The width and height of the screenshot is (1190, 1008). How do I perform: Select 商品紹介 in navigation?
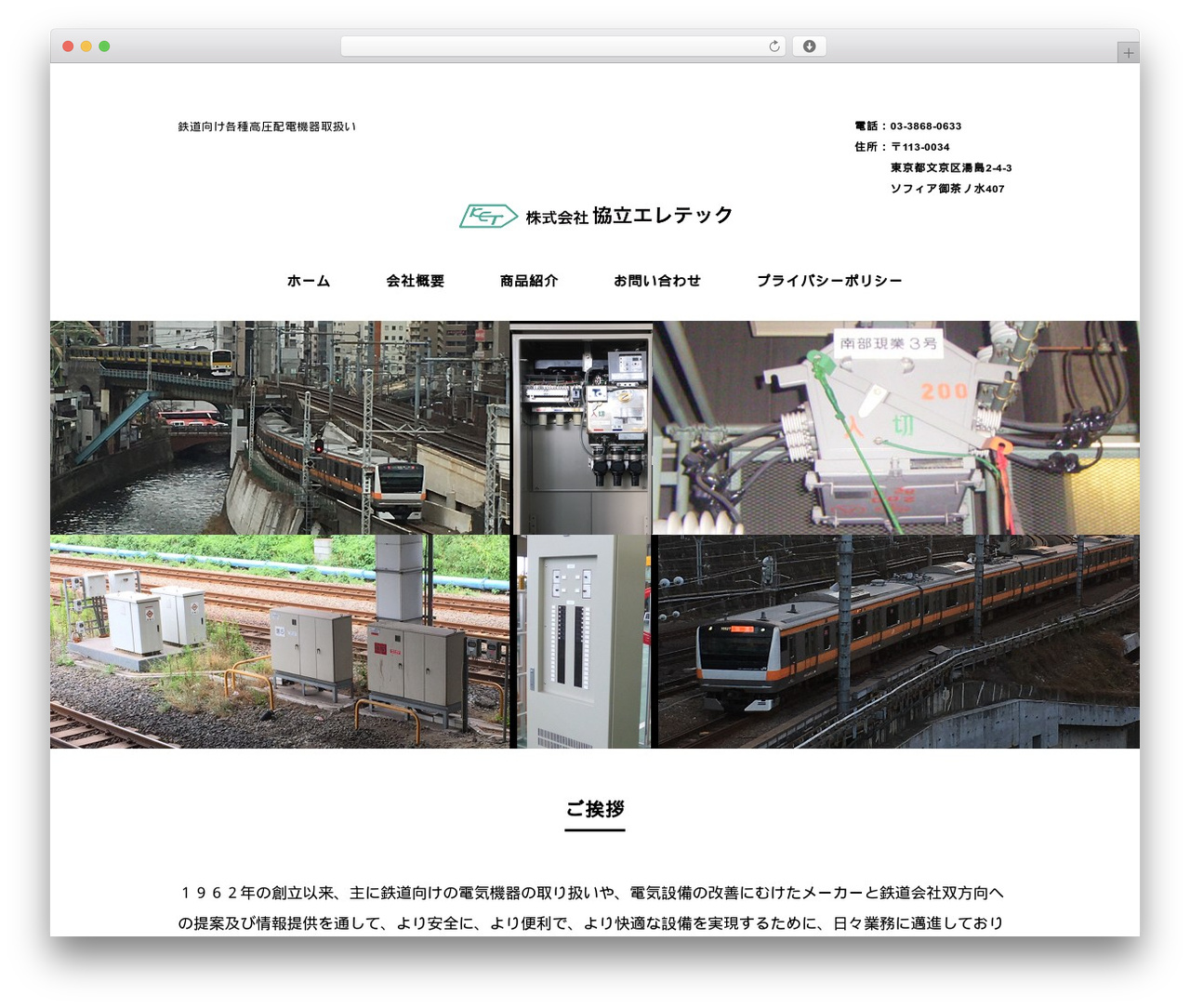point(529,281)
